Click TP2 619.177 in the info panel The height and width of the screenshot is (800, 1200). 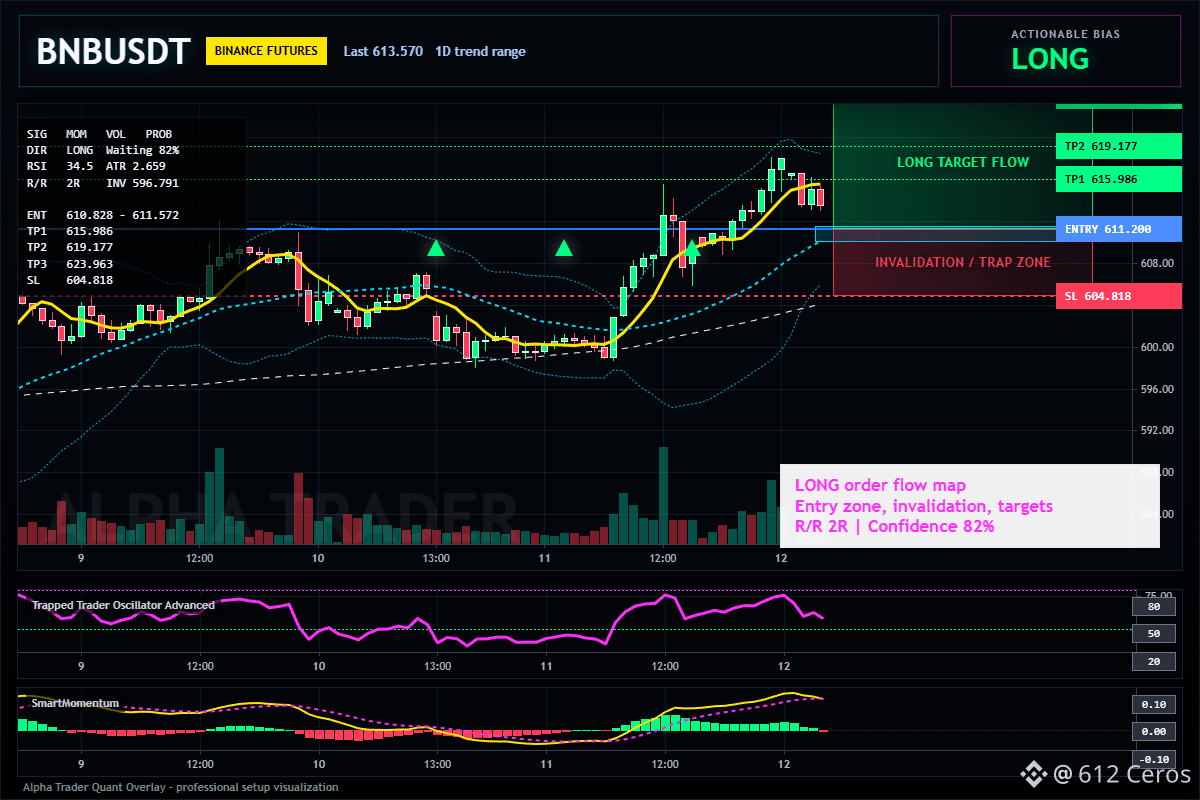coord(69,247)
